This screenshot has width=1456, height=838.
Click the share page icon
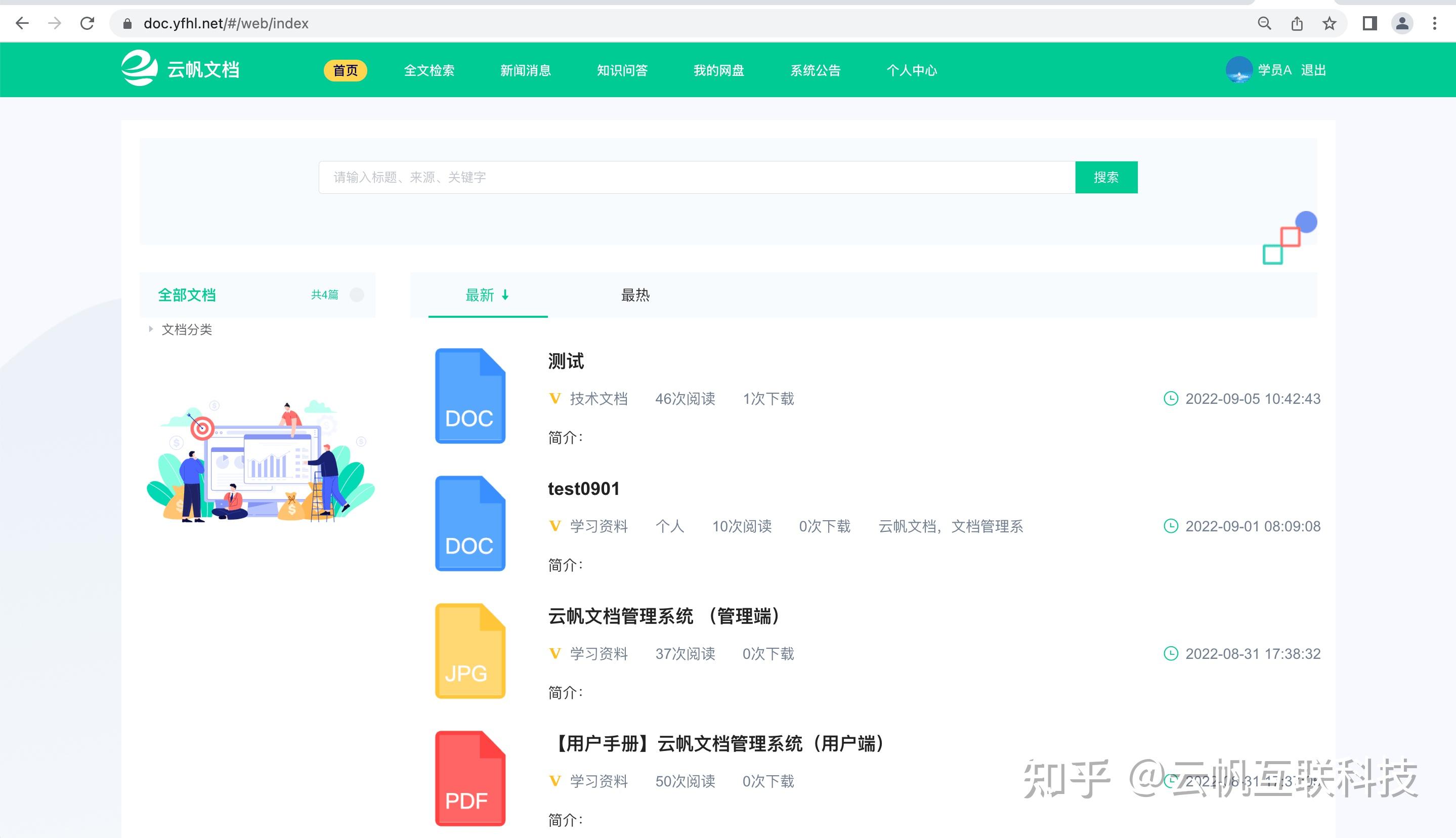tap(1297, 23)
